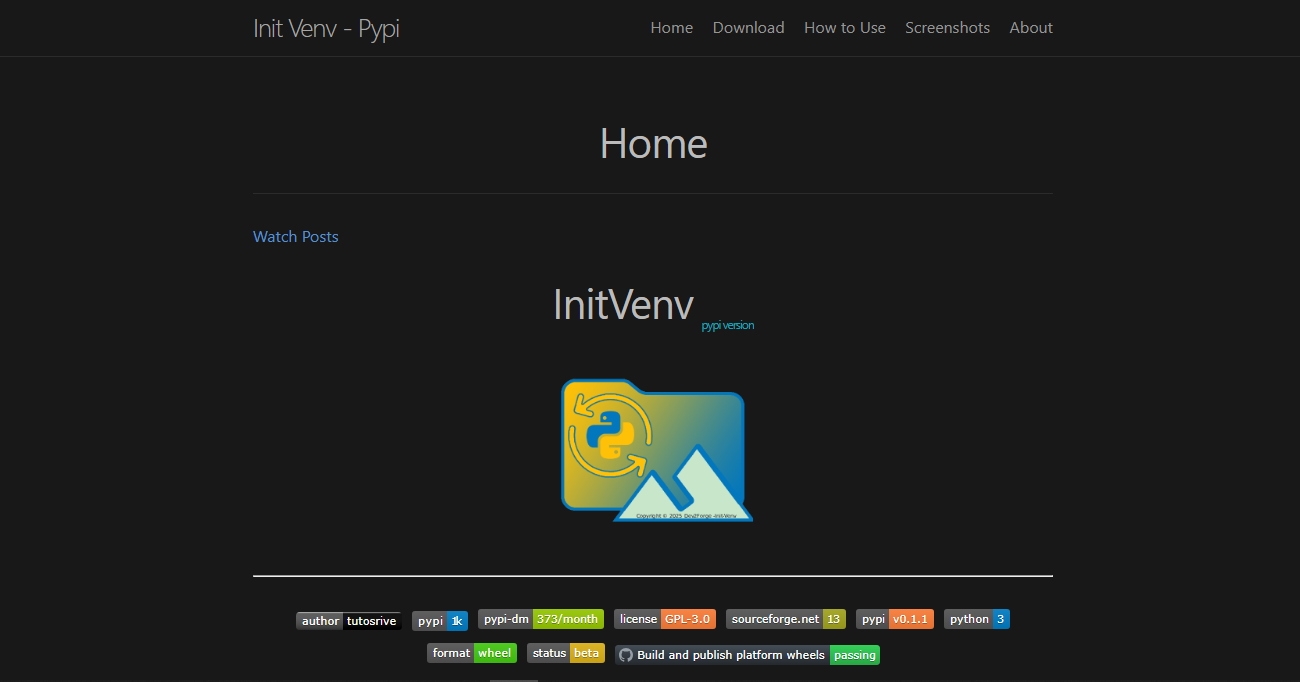Open the pypi-dm 373/month badge
Image resolution: width=1300 pixels, height=682 pixels.
tap(541, 619)
